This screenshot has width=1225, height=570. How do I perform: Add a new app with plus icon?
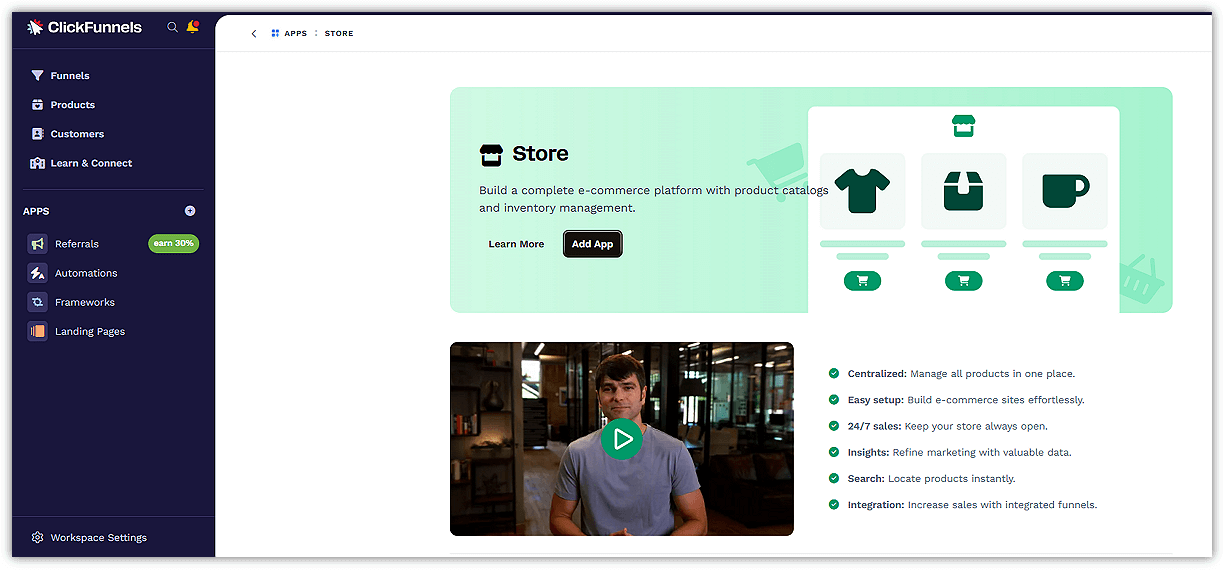pos(190,211)
